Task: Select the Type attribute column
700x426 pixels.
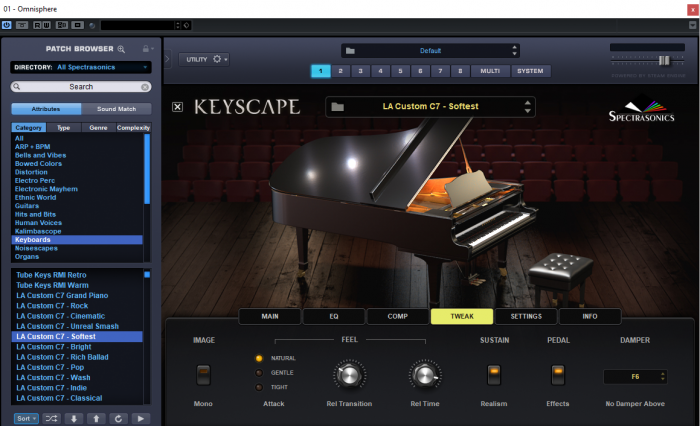Action: 63,128
